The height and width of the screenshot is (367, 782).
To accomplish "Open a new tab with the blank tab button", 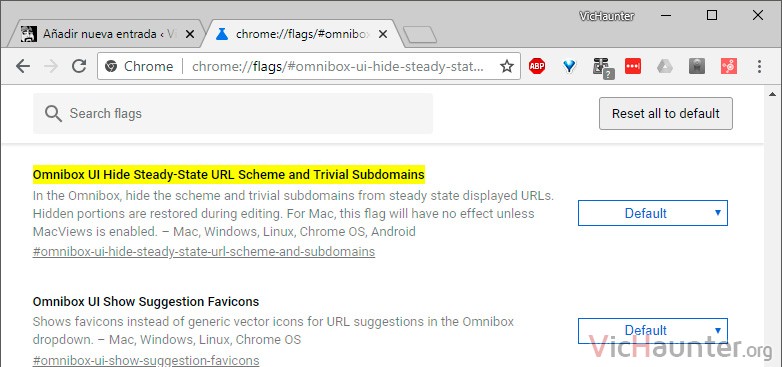I will (x=419, y=35).
